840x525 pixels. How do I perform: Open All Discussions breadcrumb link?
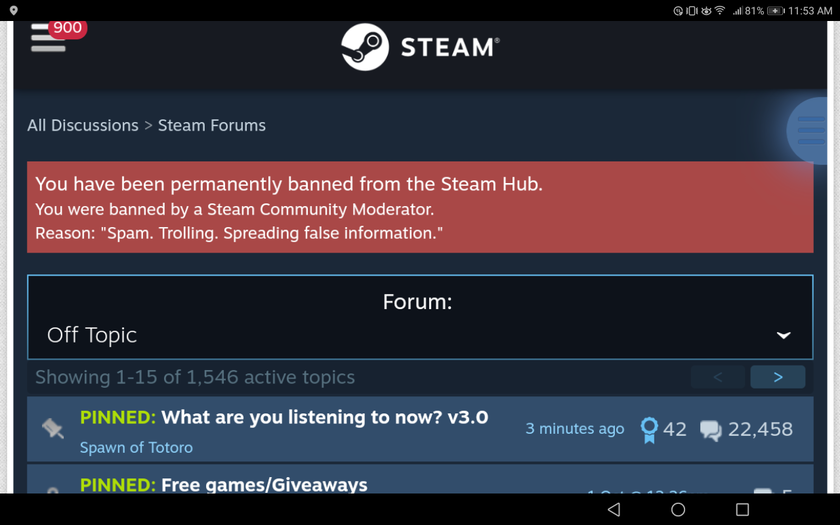click(x=83, y=125)
